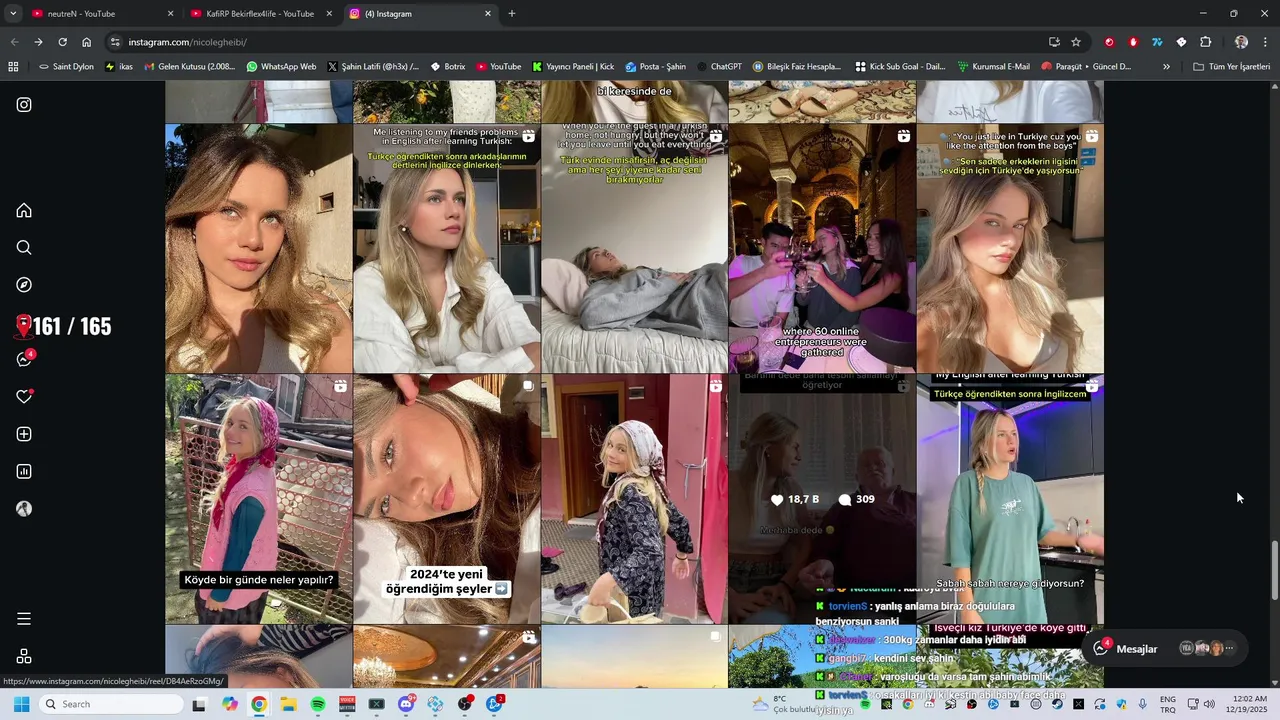Open hovered reel showing 18,7 B likes
Screen dimensions: 1280x720
point(822,499)
